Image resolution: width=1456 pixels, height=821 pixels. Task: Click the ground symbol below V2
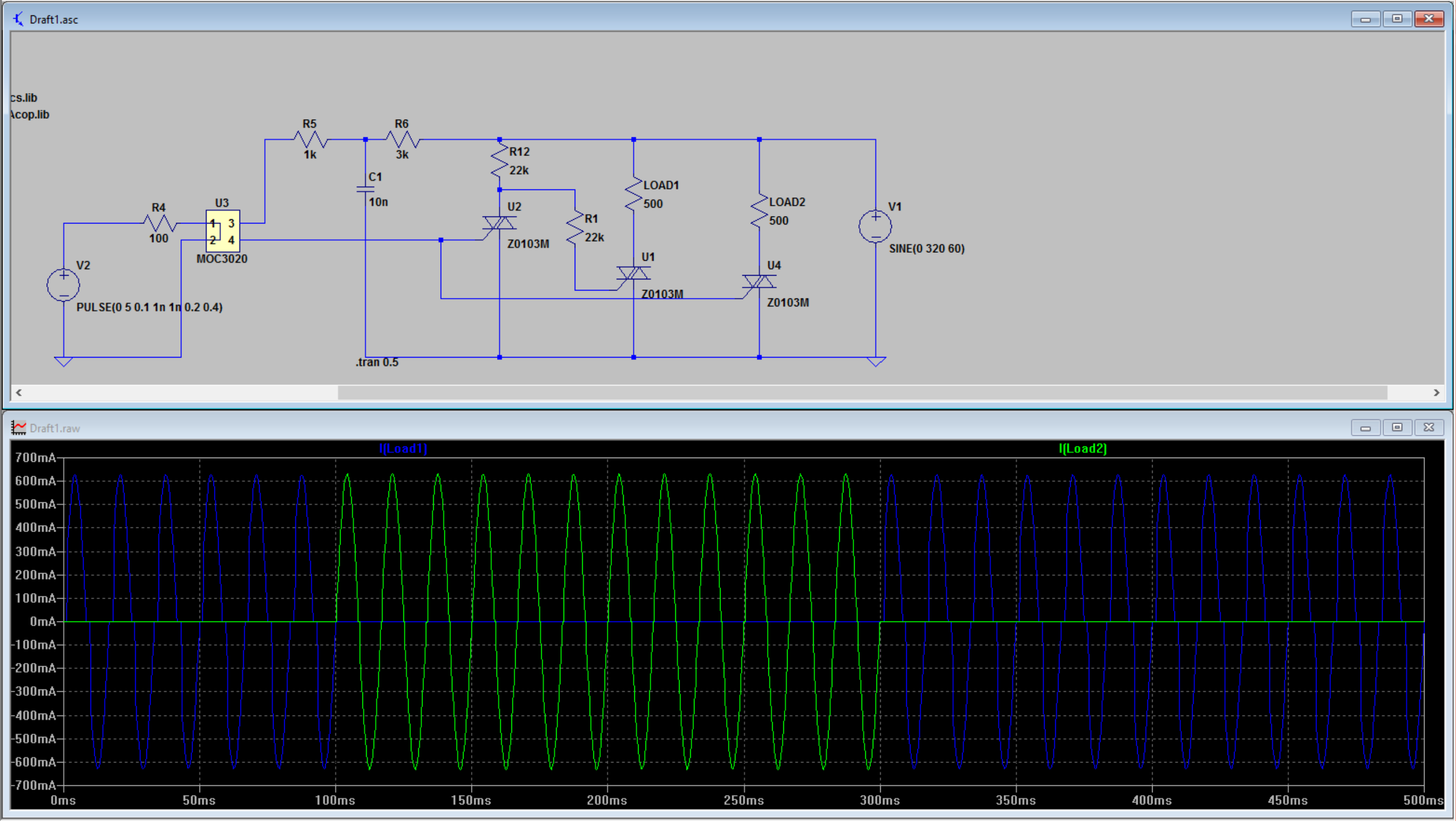coord(63,362)
